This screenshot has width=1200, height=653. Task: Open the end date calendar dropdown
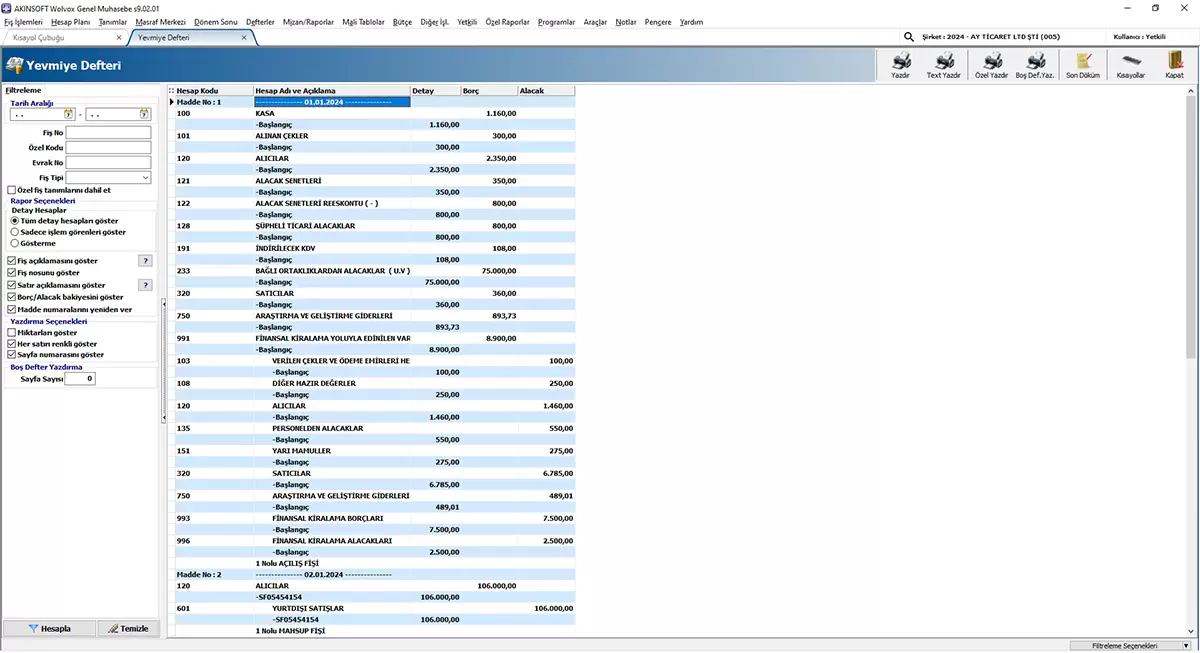click(144, 114)
